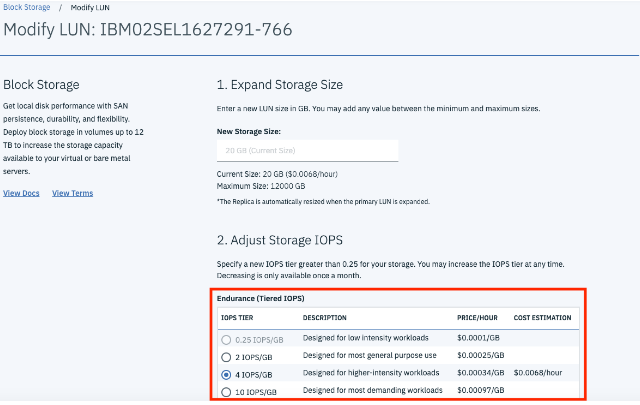
Task: Click 'Designed for most demanding workloads' description
Action: (x=373, y=390)
